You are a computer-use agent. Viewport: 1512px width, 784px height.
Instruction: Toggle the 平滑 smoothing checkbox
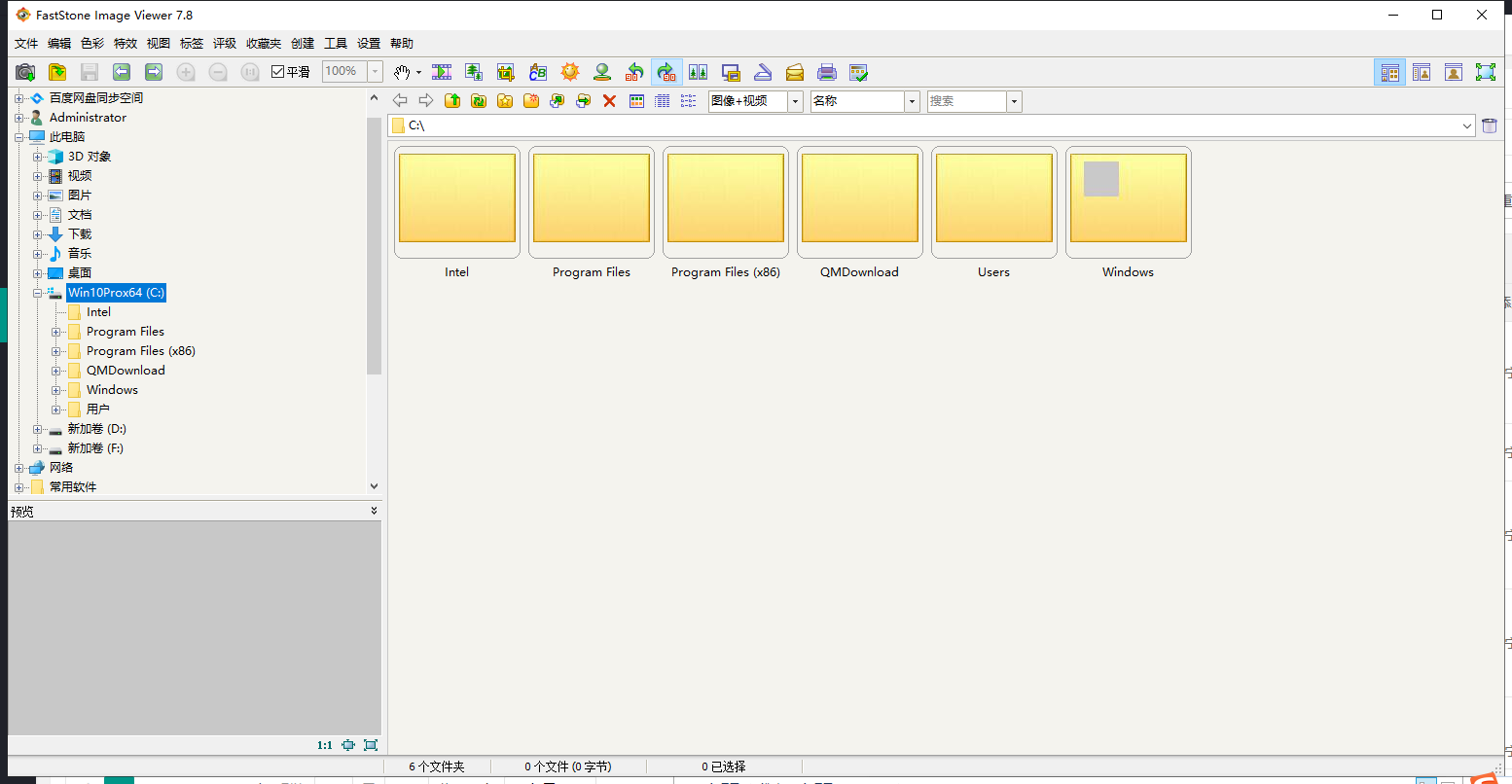tap(277, 70)
